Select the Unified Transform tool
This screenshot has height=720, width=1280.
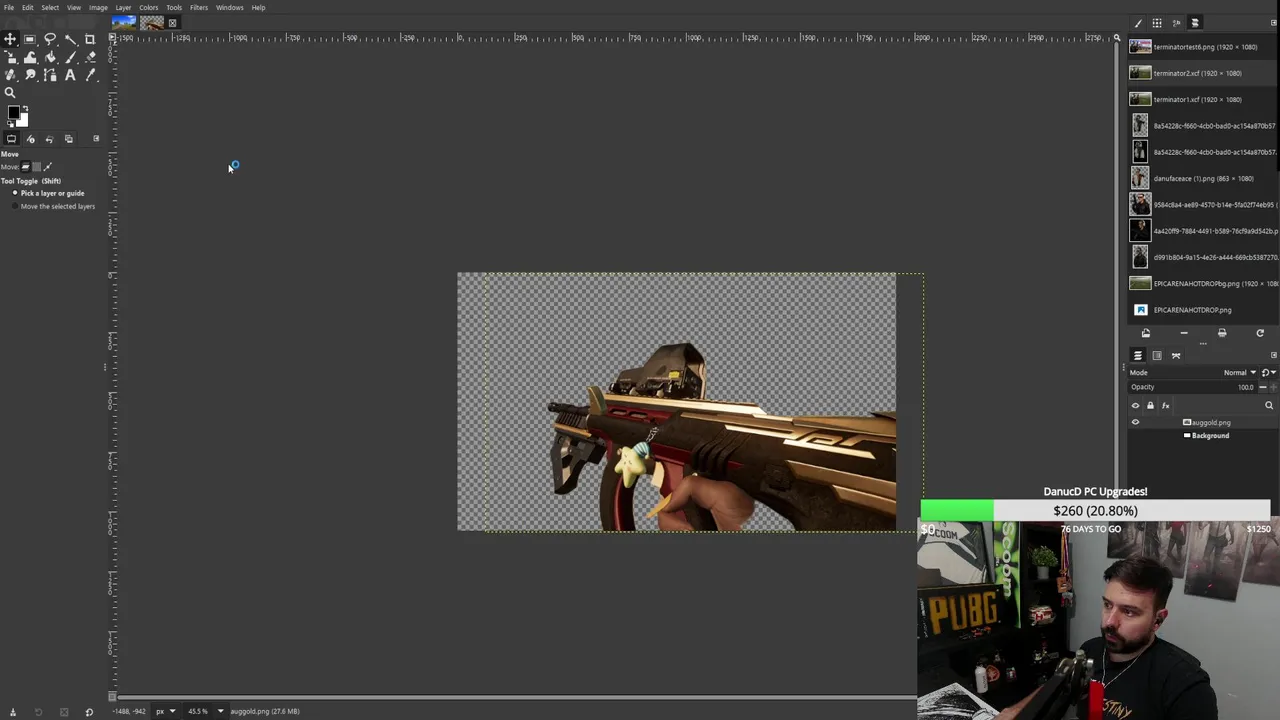10,57
